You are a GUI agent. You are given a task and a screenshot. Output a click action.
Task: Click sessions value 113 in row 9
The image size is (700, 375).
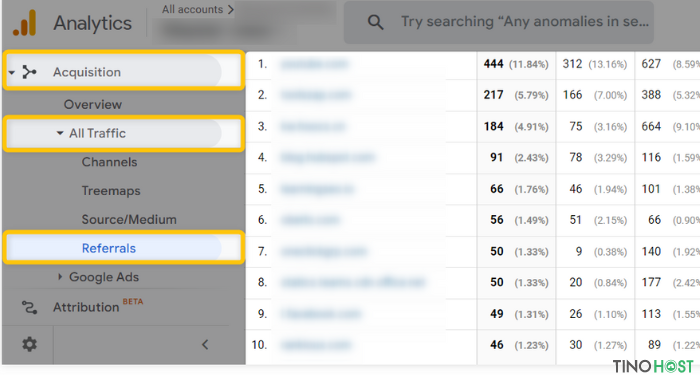click(651, 314)
